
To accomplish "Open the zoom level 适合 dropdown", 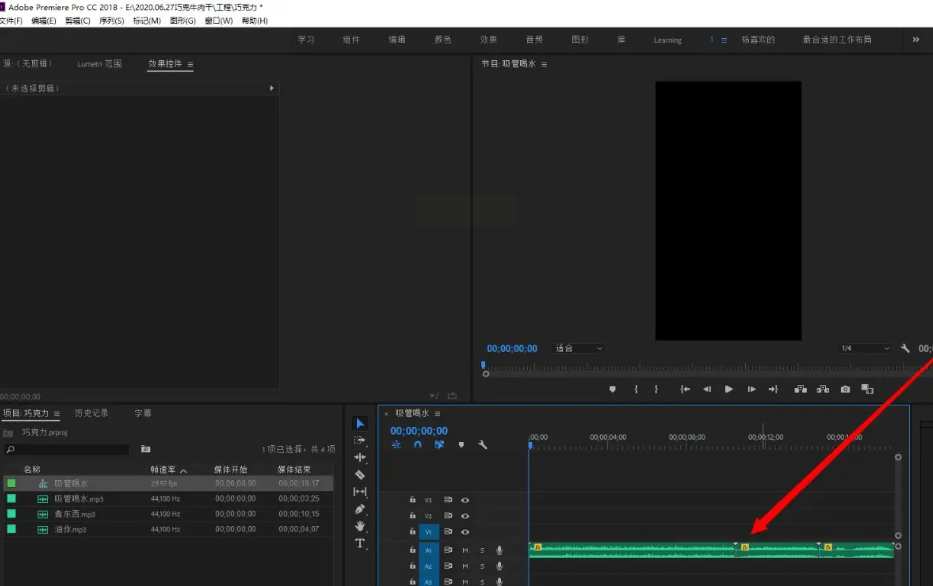I will coord(579,348).
